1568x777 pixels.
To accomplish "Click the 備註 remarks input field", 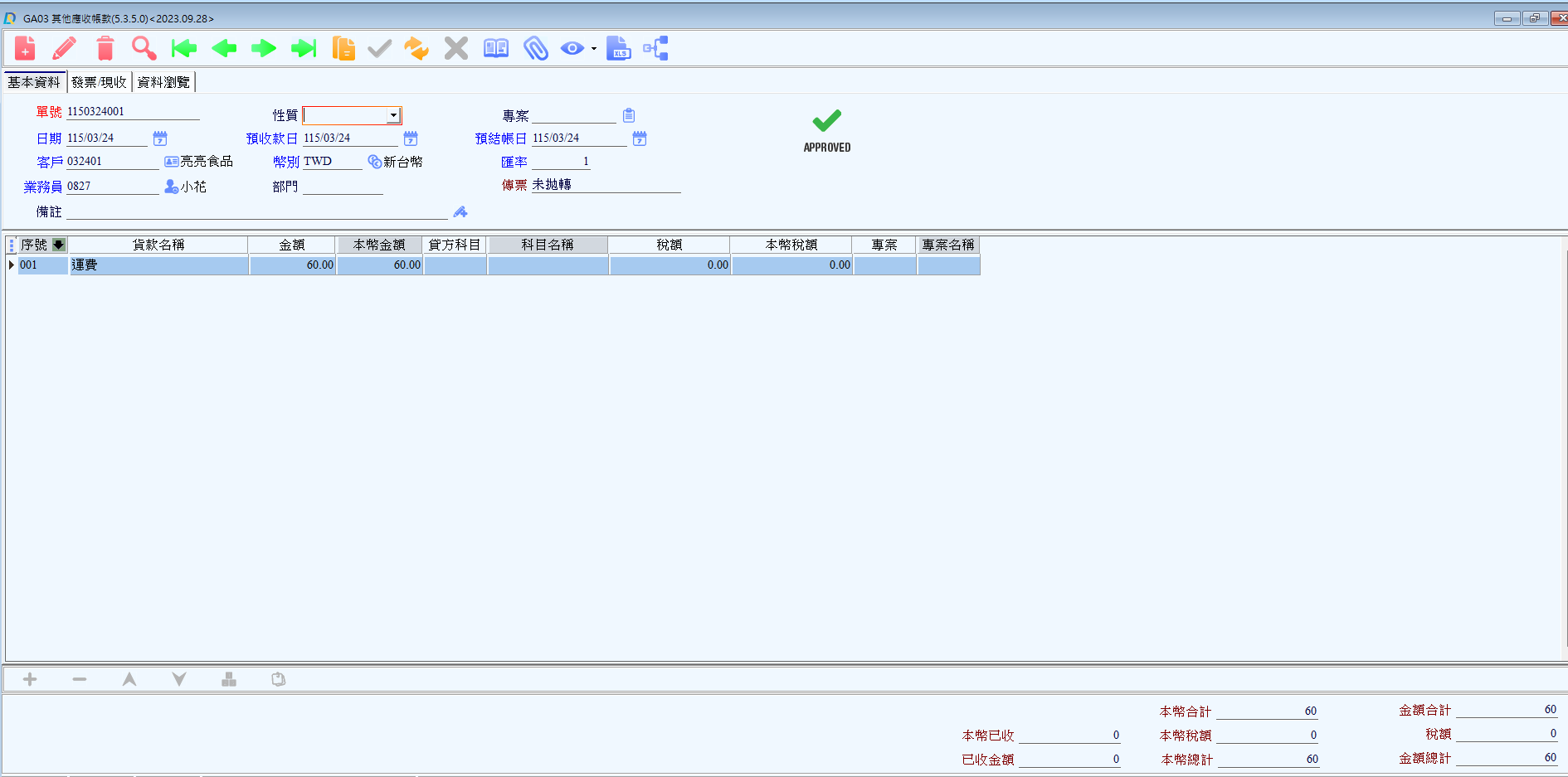I will [257, 212].
